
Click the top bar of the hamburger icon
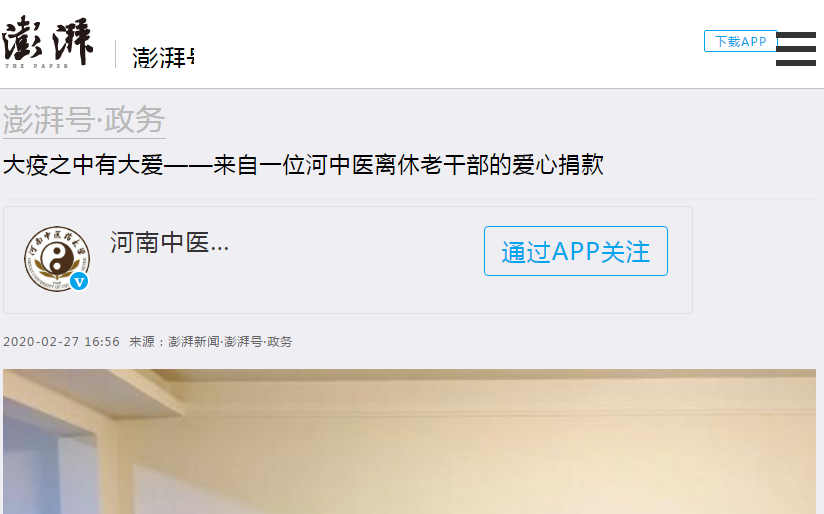pyautogui.click(x=796, y=35)
